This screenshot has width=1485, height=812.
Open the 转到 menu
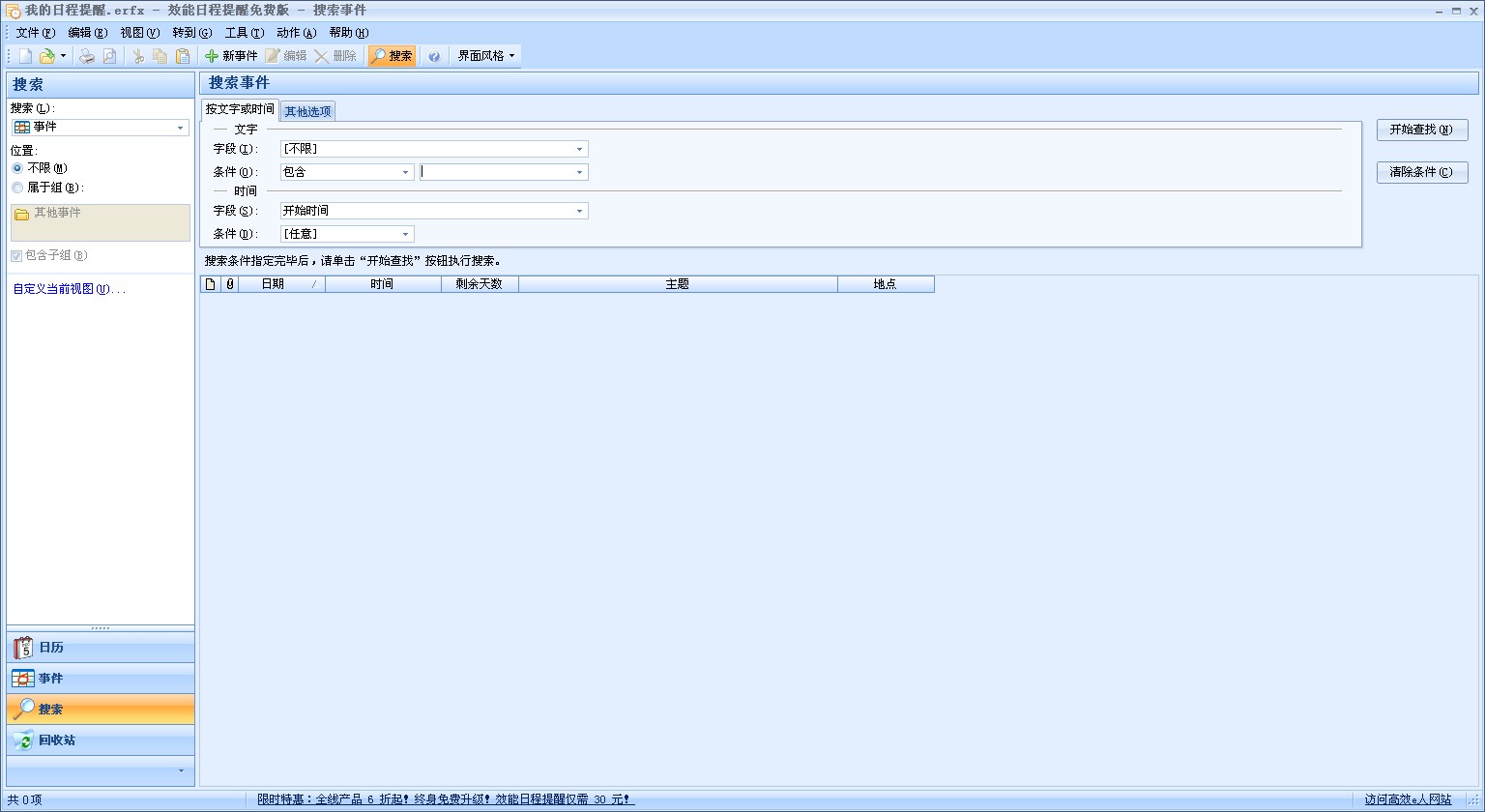(192, 33)
